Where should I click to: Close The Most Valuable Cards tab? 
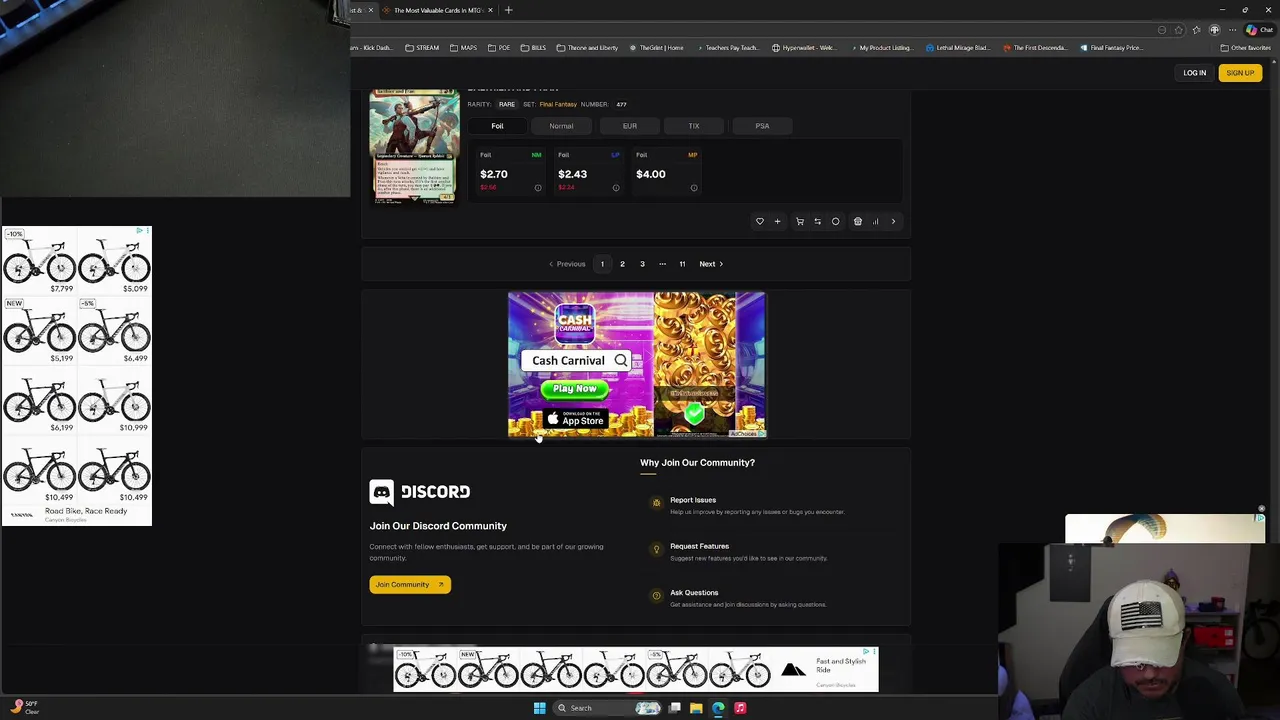point(490,10)
